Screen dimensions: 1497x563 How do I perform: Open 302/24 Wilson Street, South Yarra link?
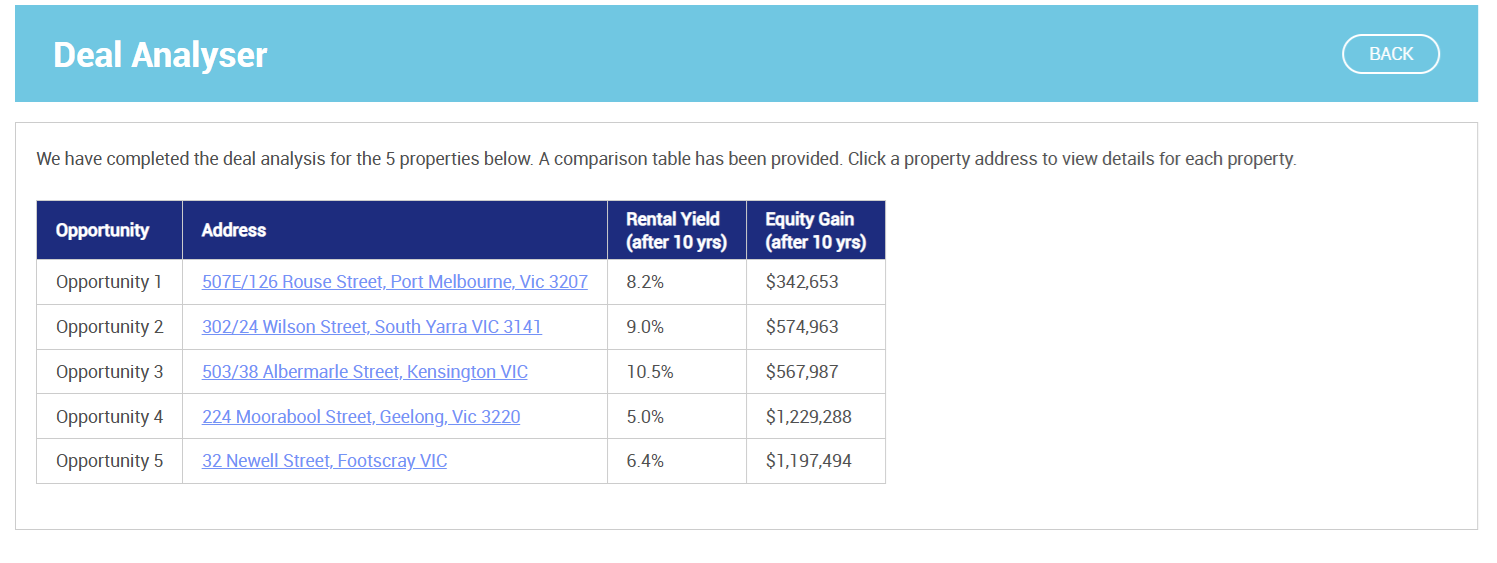point(372,327)
